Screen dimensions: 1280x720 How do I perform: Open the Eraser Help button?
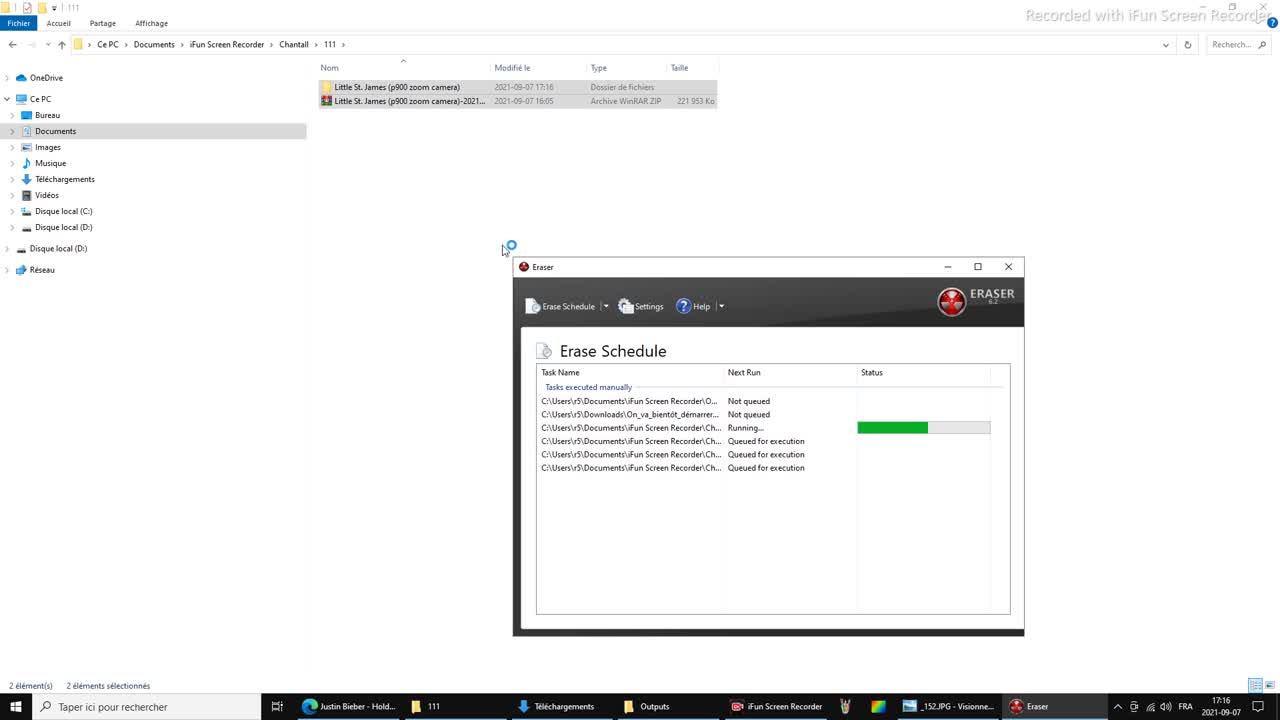pos(693,306)
